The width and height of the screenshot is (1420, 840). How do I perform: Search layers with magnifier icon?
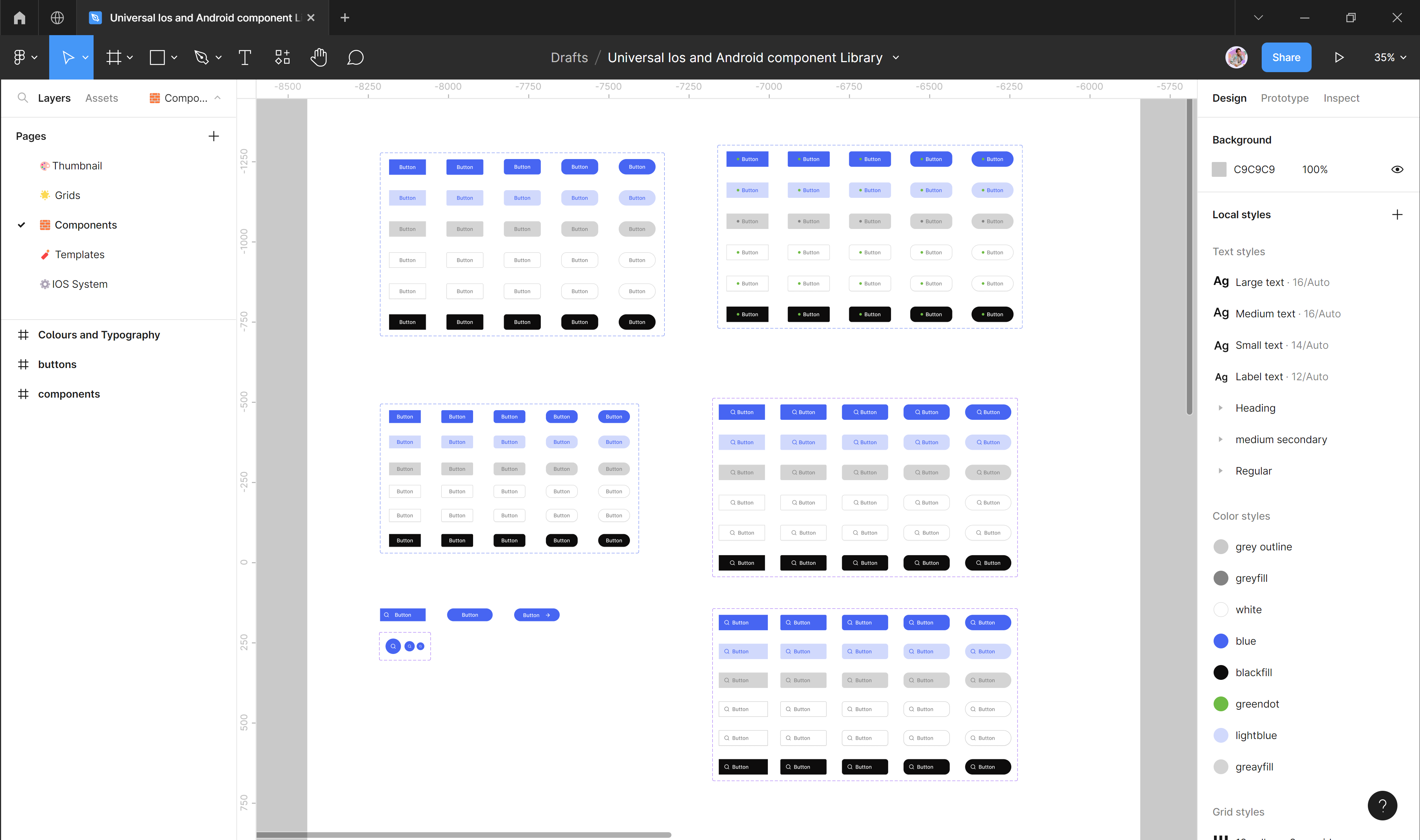coord(23,97)
